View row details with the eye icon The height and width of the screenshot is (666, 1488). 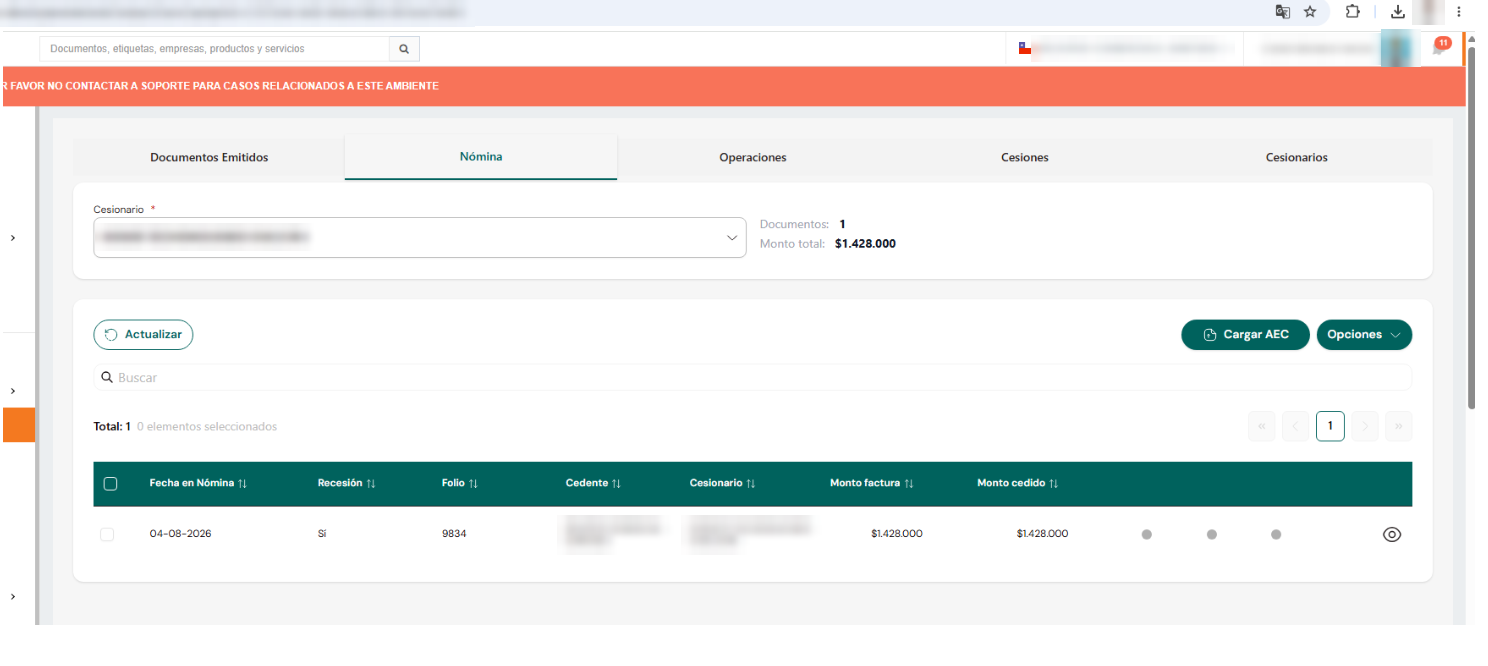tap(1391, 534)
